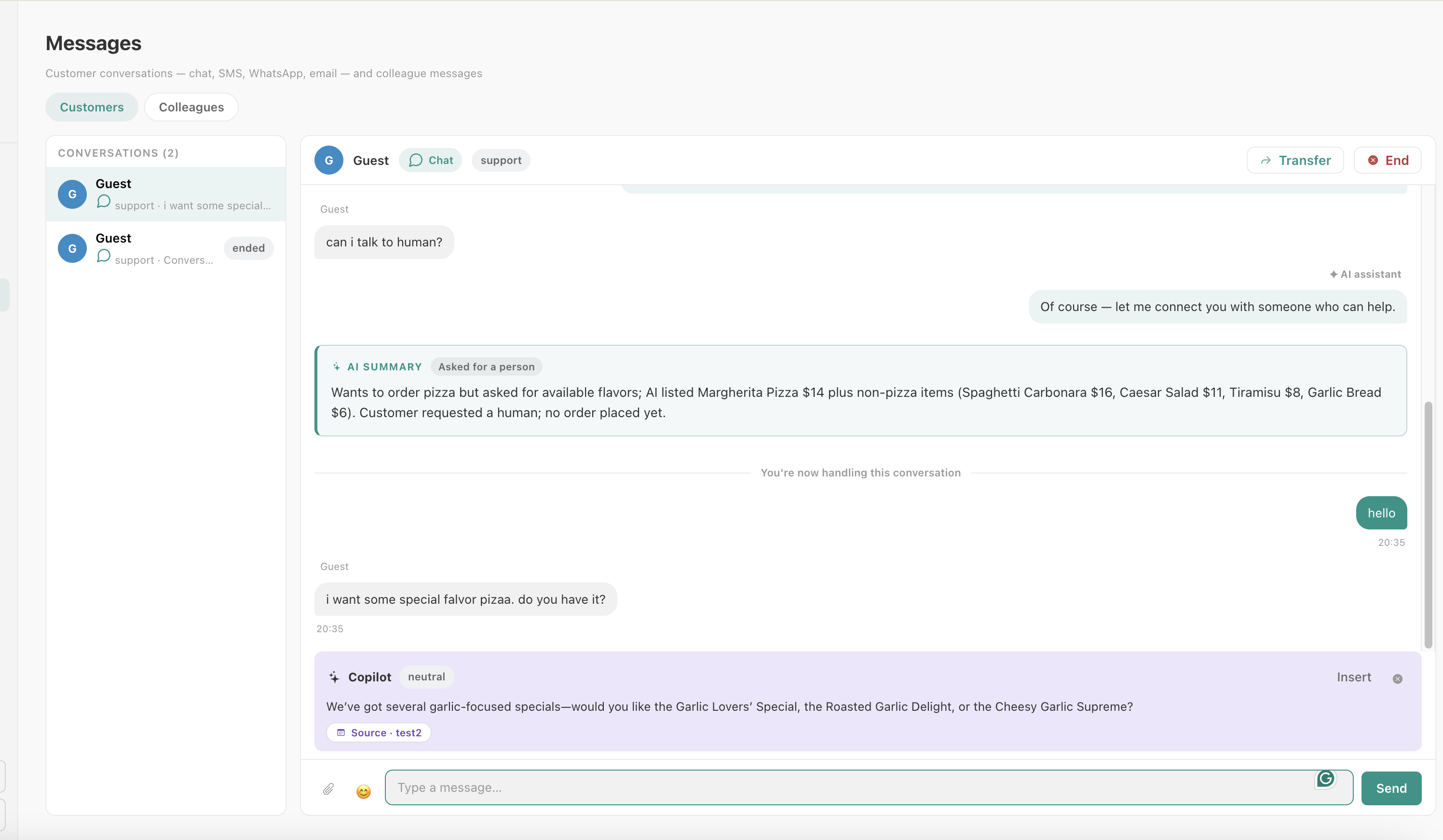Click the 'AI SUMMARY' label

pyautogui.click(x=385, y=367)
